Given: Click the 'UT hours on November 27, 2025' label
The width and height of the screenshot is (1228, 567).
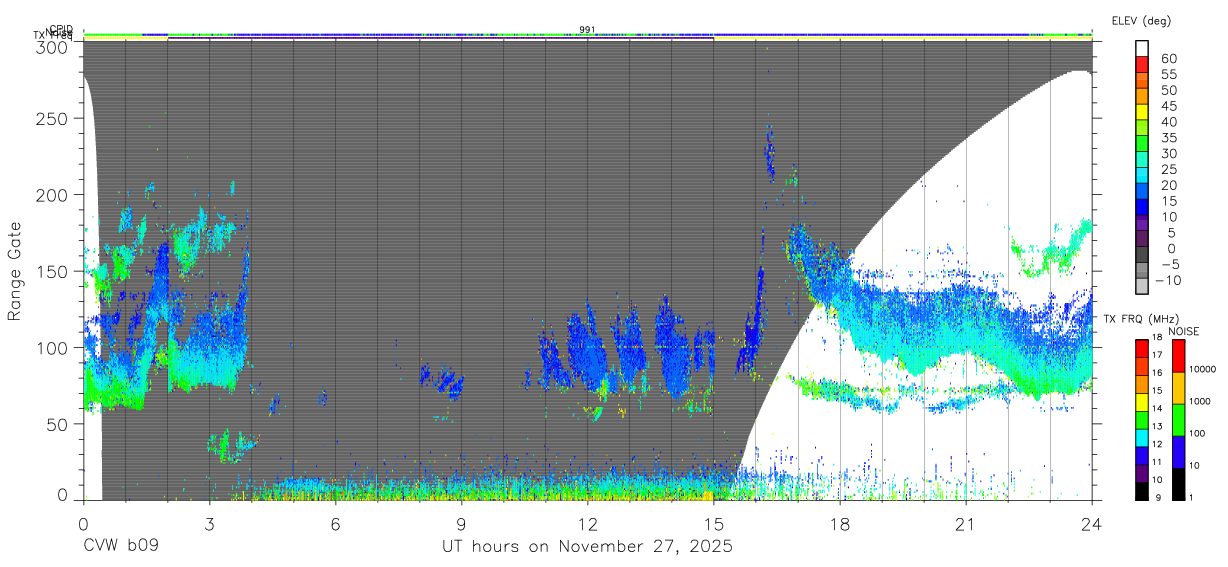Looking at the screenshot, I should 588,547.
